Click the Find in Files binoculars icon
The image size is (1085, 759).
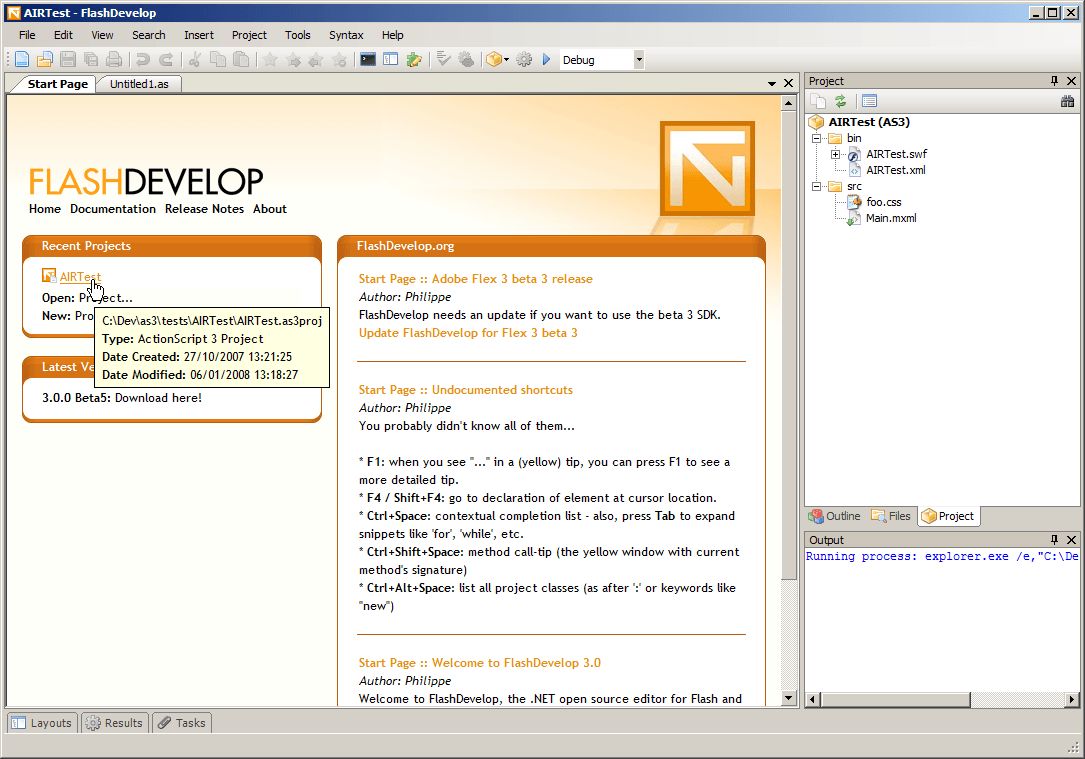1068,101
